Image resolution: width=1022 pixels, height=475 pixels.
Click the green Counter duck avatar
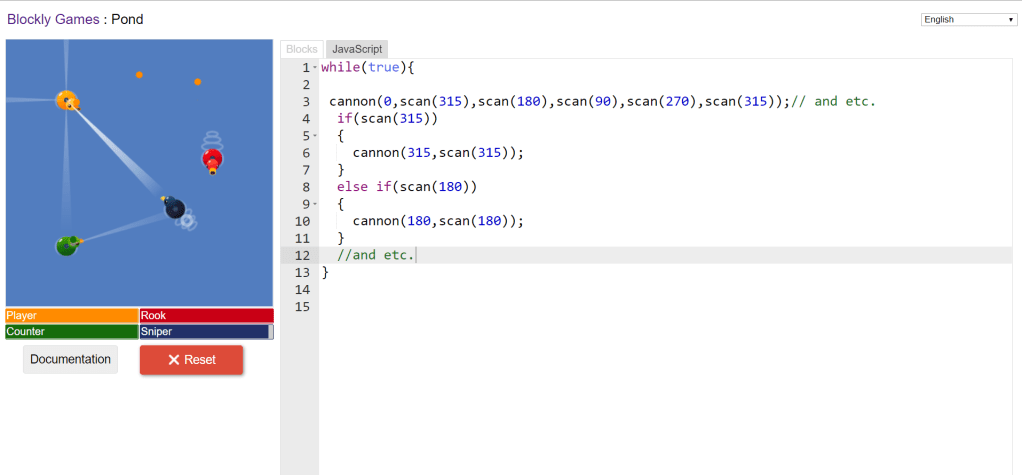click(x=67, y=245)
